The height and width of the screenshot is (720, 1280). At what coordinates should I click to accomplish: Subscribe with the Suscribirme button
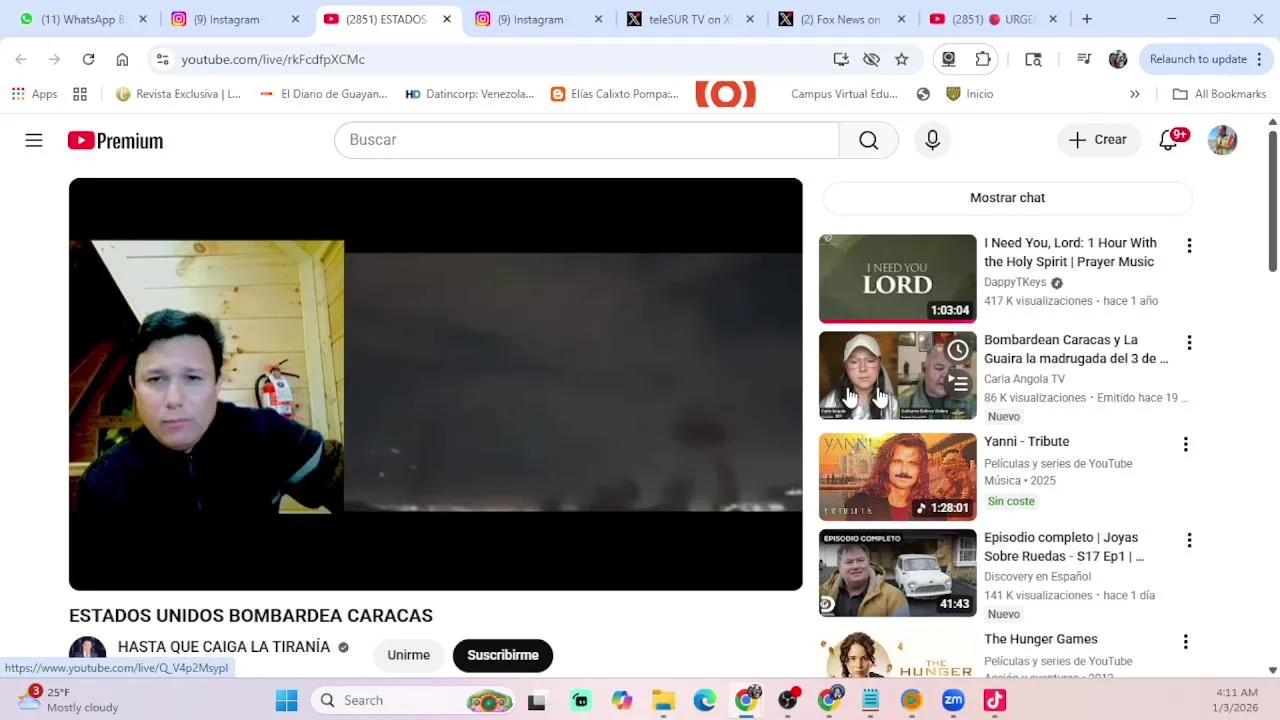pyautogui.click(x=503, y=655)
